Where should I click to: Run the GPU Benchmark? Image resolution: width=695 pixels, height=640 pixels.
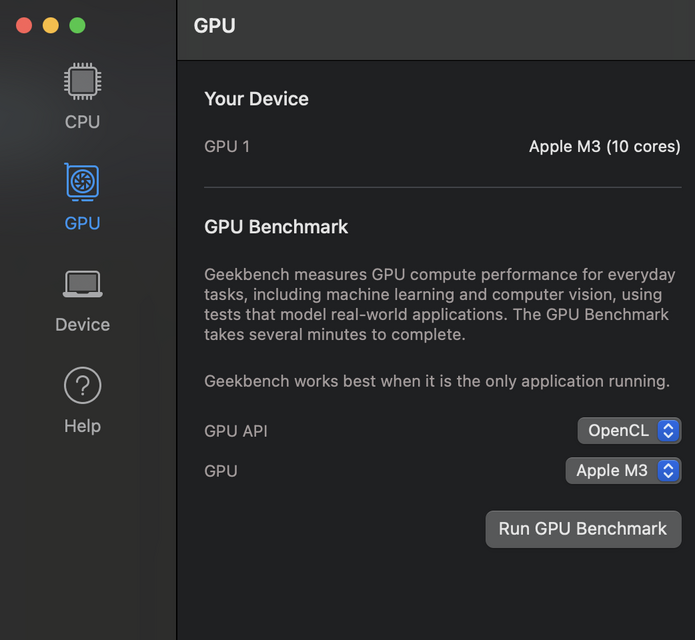pyautogui.click(x=583, y=529)
